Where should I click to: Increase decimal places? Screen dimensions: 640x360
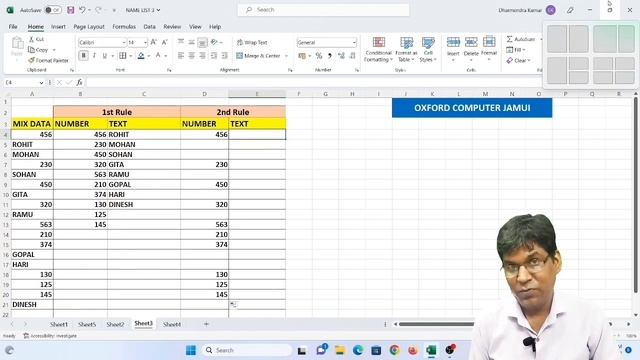[x=341, y=56]
